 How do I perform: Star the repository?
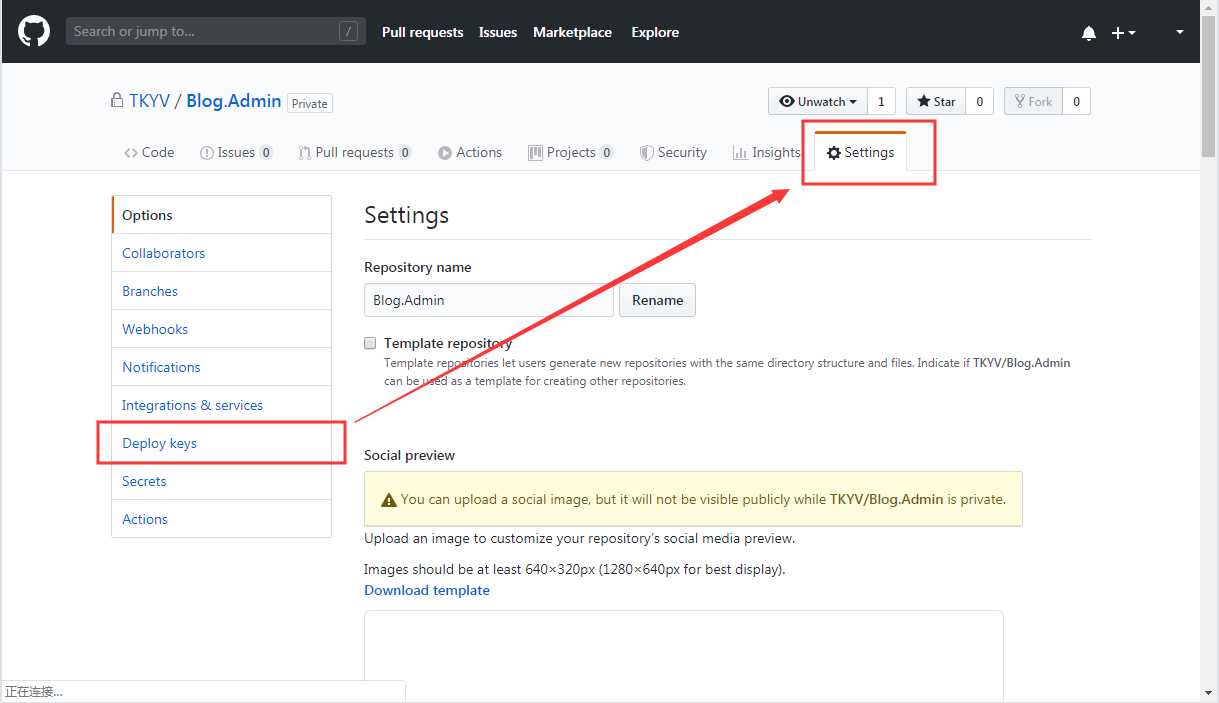coord(935,101)
